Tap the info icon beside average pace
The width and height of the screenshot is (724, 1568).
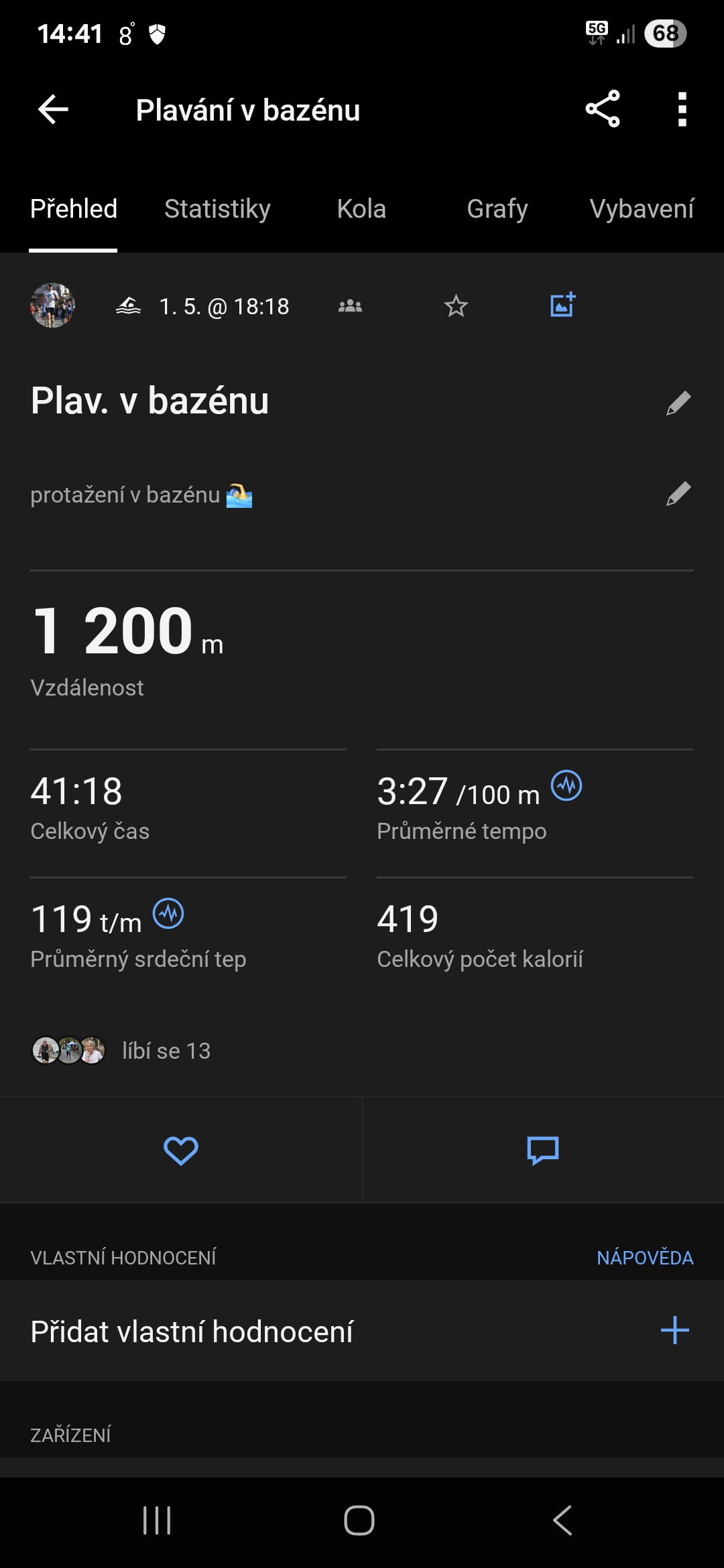coord(566,785)
